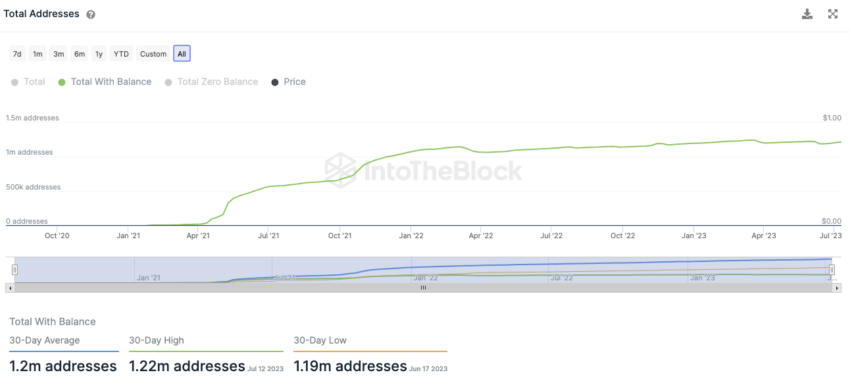Viewport: 850px width, 383px height.
Task: Click the horizontal scrollbar grip handle
Action: point(423,288)
